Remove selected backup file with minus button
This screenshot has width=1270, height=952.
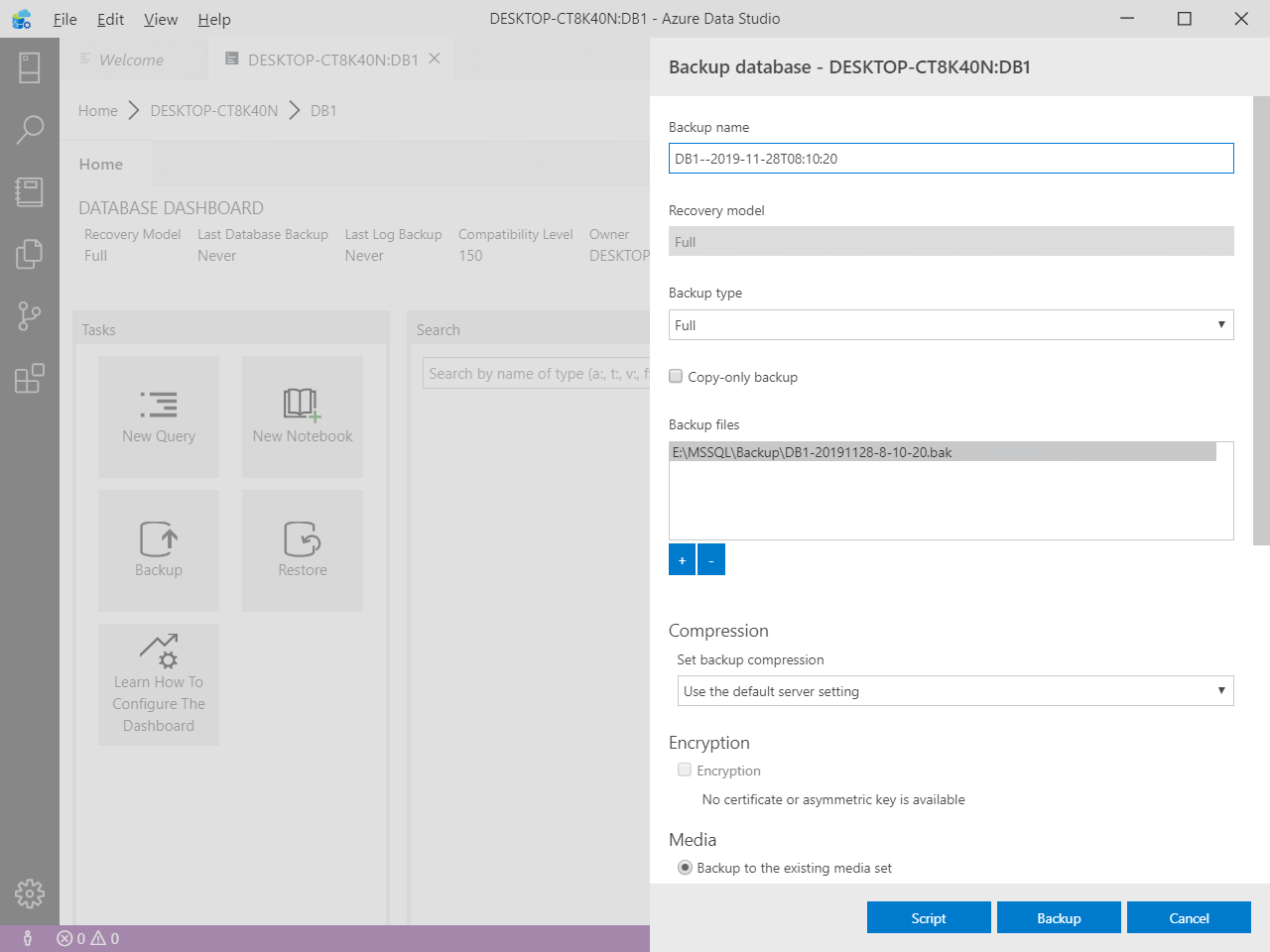coord(711,559)
